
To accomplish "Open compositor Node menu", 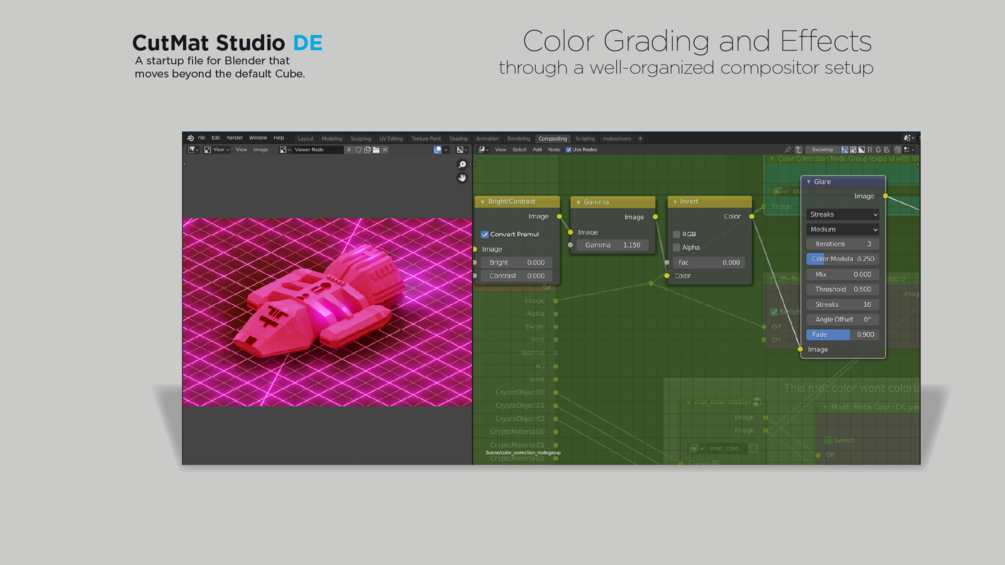I will click(554, 150).
